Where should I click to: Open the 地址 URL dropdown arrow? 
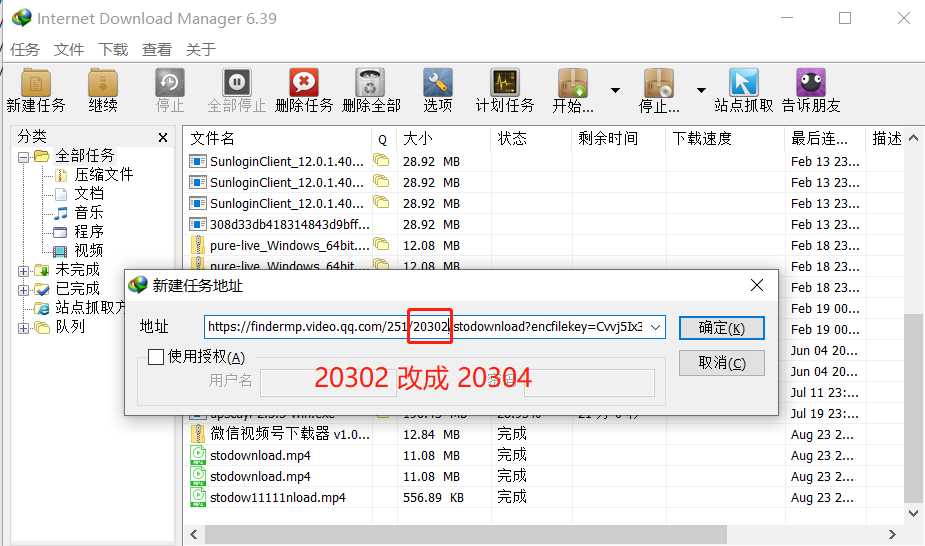point(655,327)
